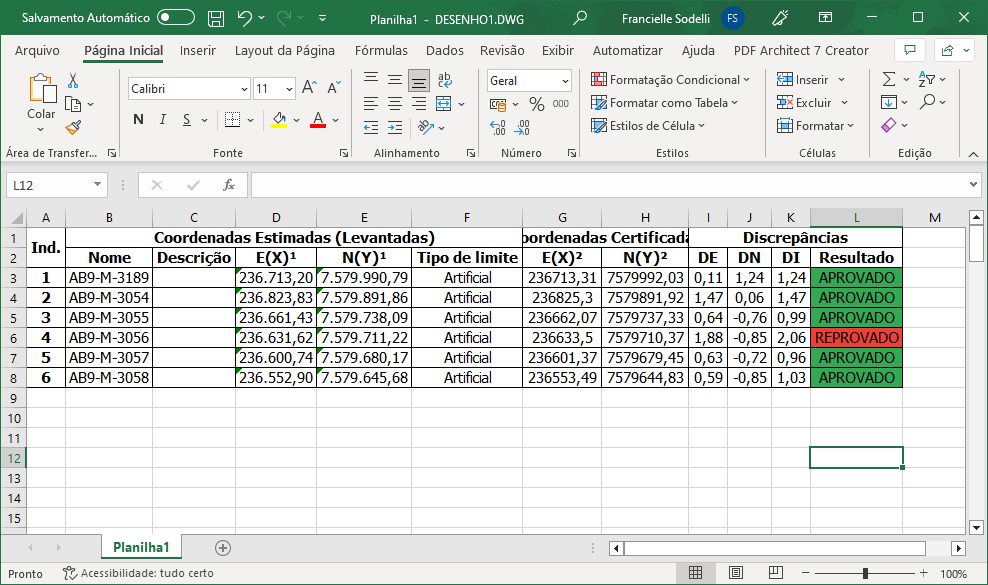988x585 pixels.
Task: Open PDF Architect 7 Creator tab
Action: tap(801, 50)
